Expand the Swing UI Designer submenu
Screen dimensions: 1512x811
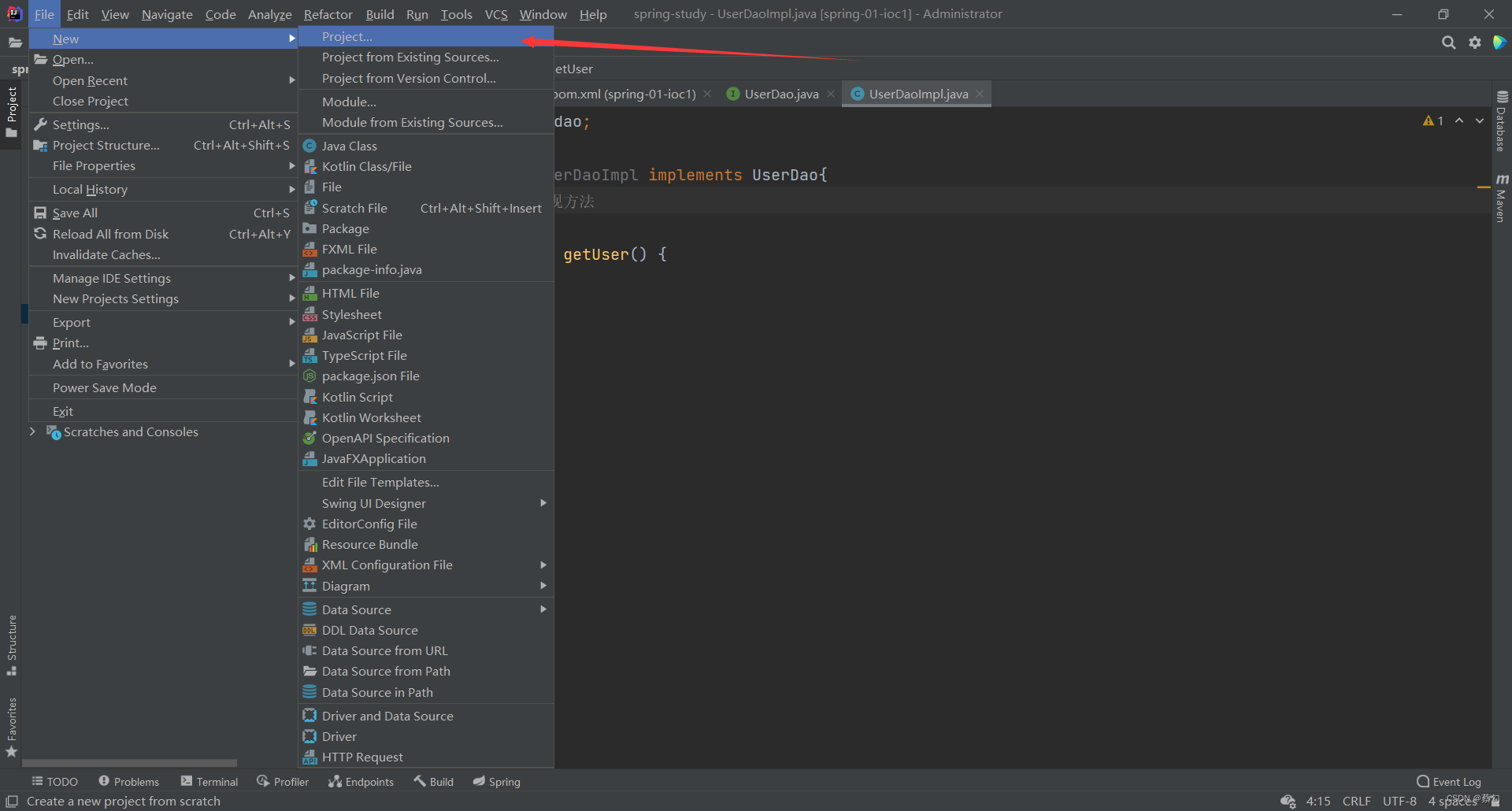pos(426,503)
